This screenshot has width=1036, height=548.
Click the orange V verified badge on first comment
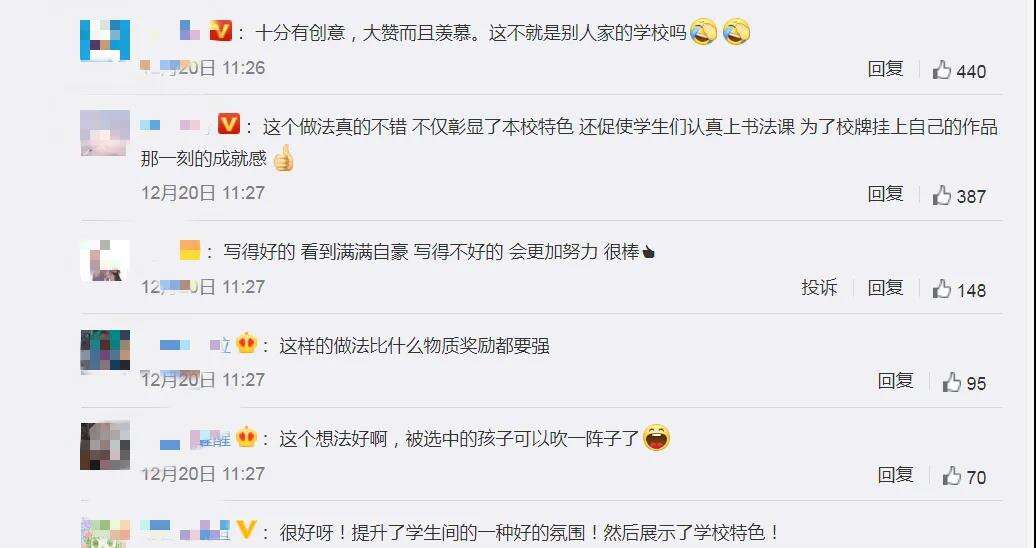pos(221,31)
